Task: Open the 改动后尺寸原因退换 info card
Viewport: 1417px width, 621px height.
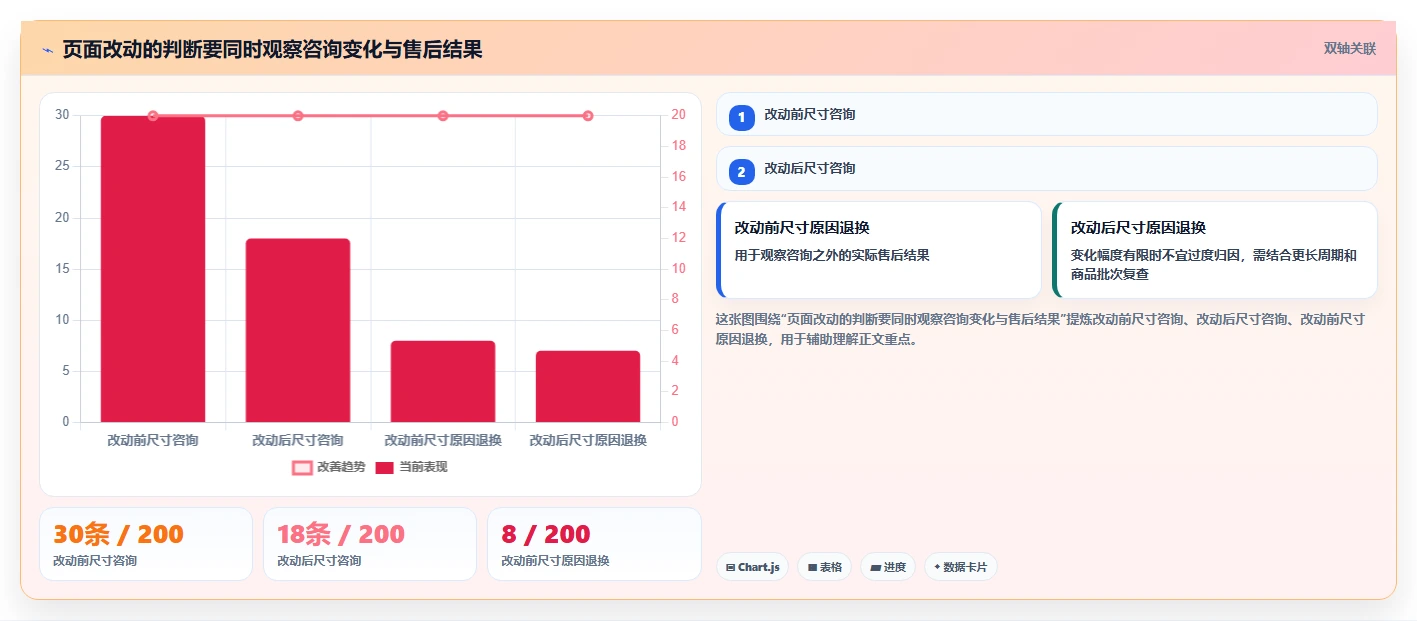Action: [1215, 250]
